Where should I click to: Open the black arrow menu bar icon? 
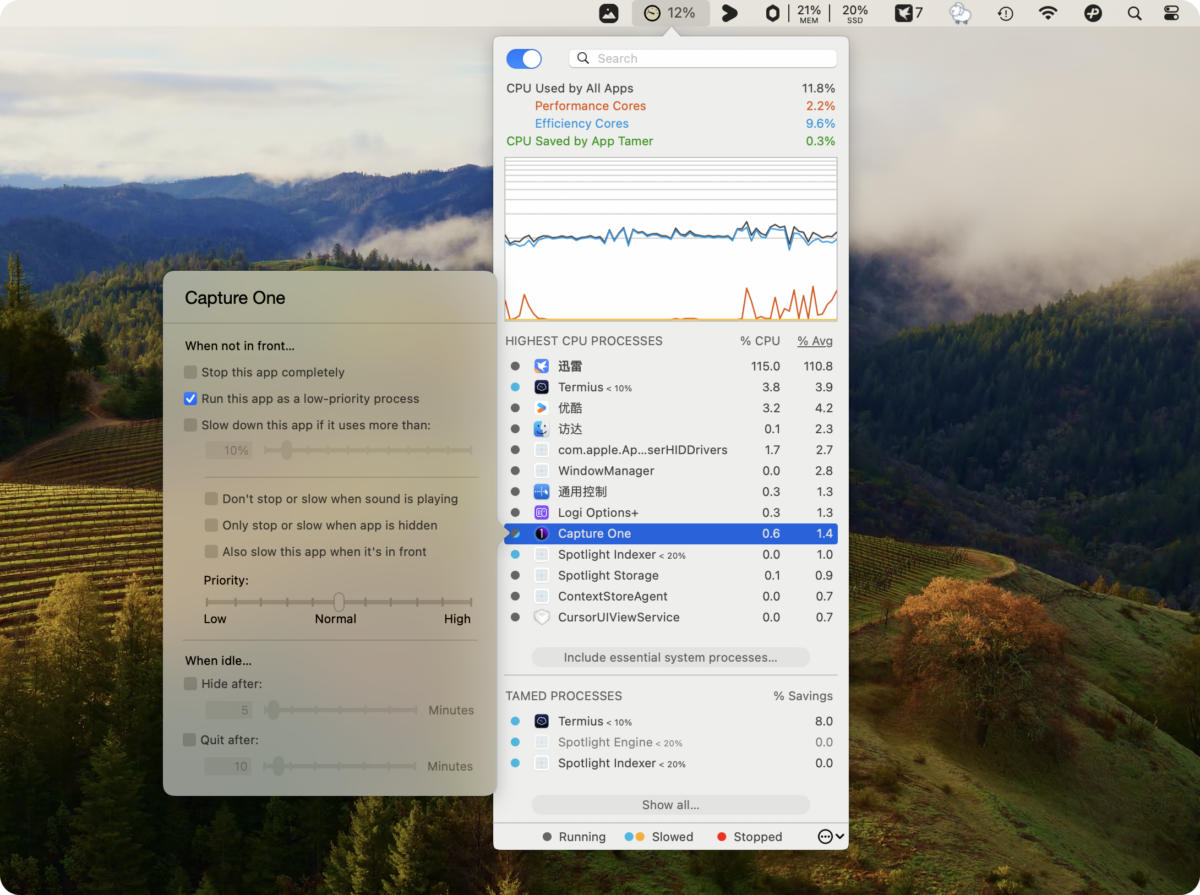pyautogui.click(x=730, y=13)
